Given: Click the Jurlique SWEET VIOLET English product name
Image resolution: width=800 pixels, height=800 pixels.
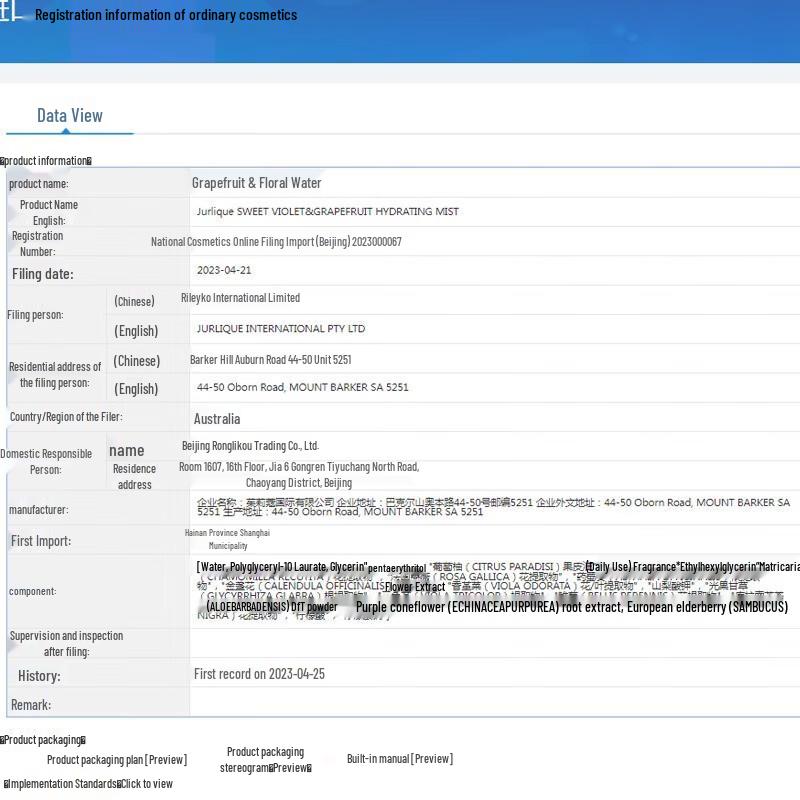Looking at the screenshot, I should [328, 212].
